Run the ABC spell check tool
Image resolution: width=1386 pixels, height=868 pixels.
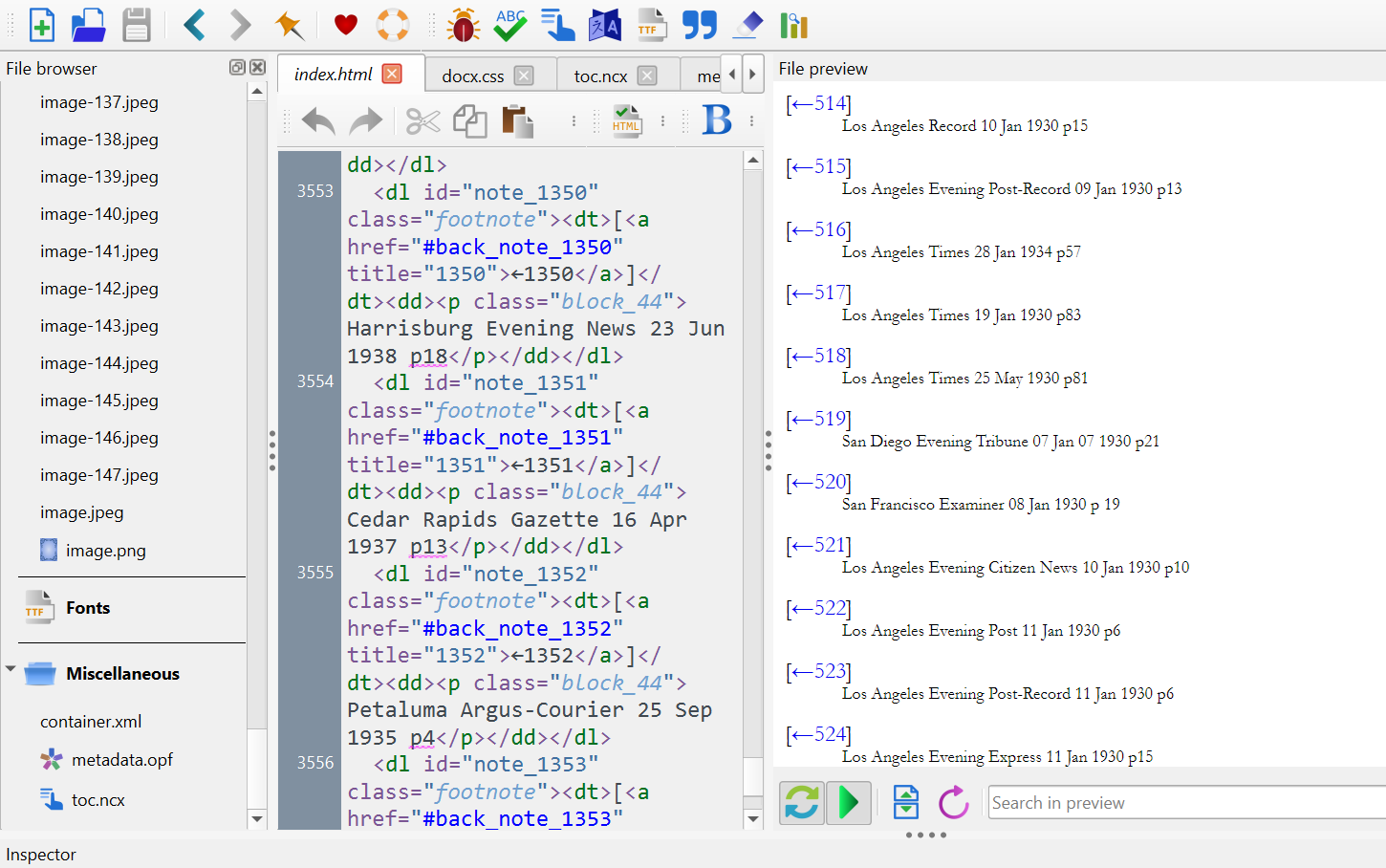510,25
